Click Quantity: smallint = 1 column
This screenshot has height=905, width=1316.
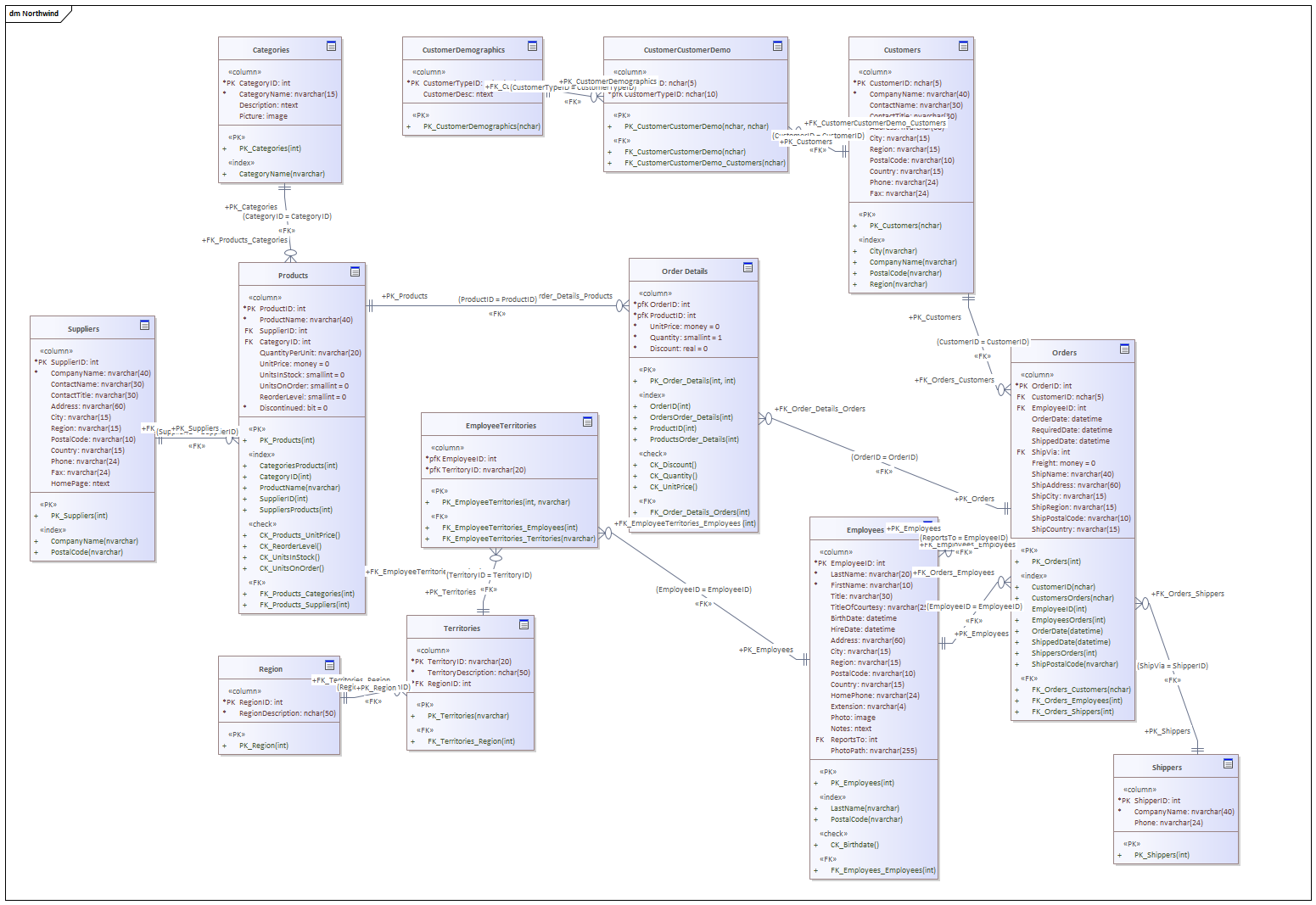coord(686,338)
